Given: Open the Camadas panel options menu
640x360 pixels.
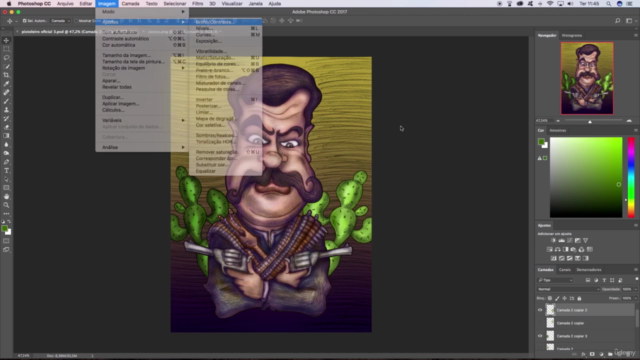Looking at the screenshot, I should [636, 269].
